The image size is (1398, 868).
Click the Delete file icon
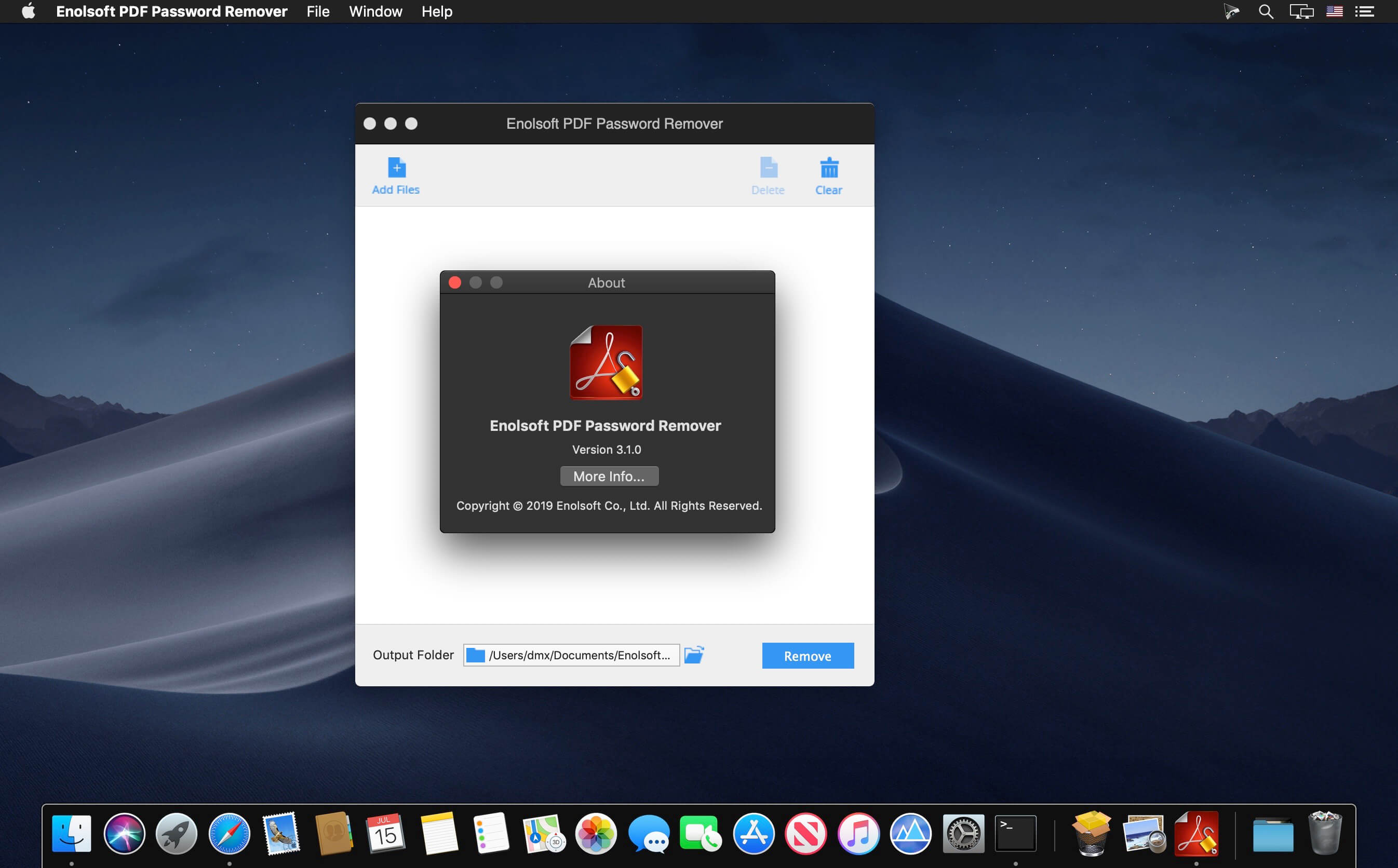pos(768,168)
